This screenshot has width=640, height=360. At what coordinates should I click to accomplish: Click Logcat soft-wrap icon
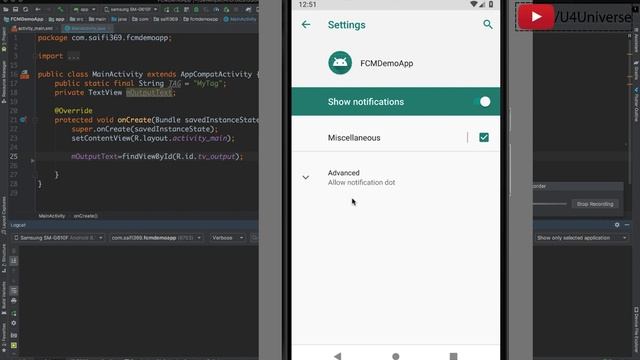pos(13,291)
